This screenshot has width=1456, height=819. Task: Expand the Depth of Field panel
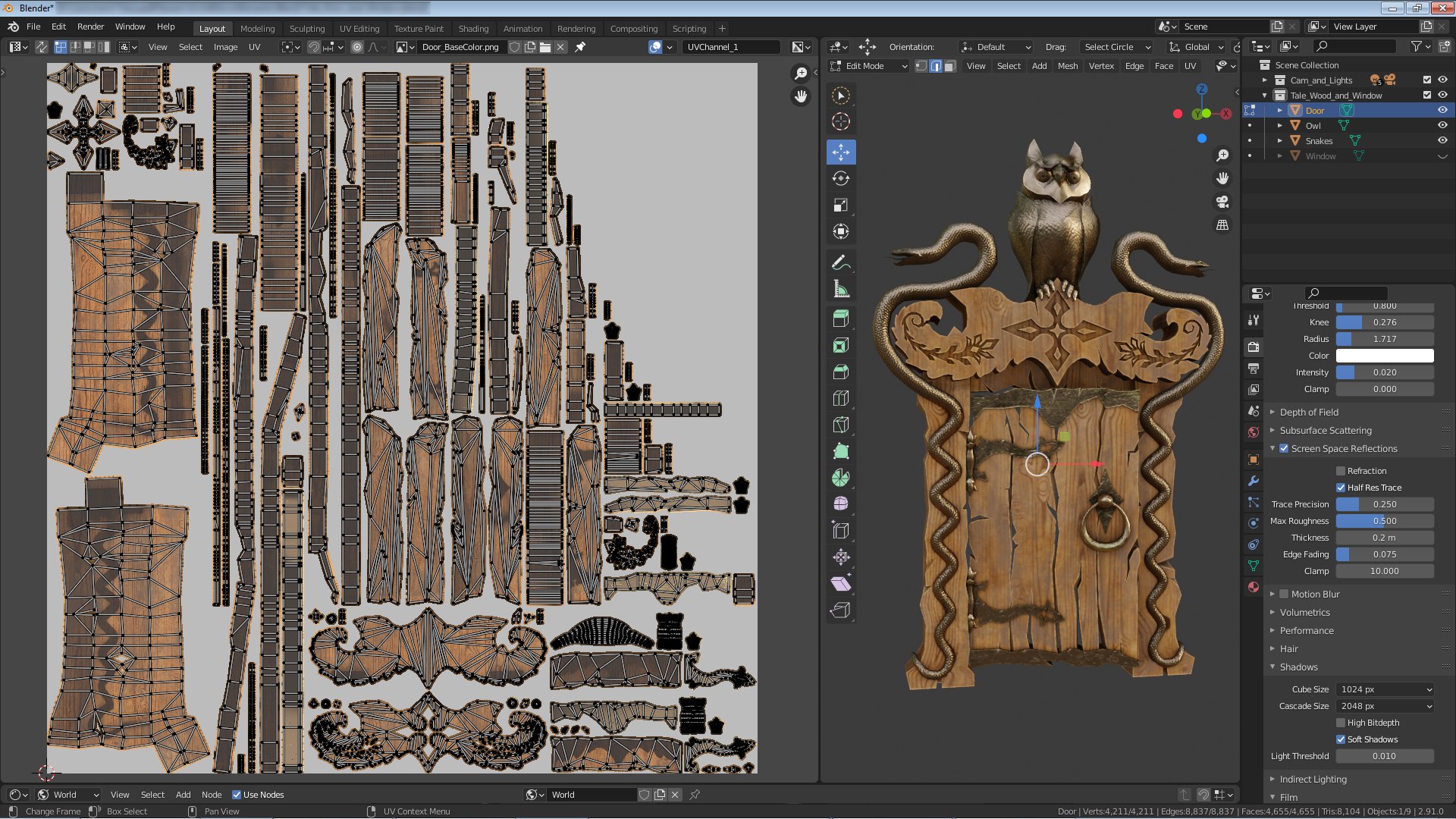click(x=1309, y=412)
